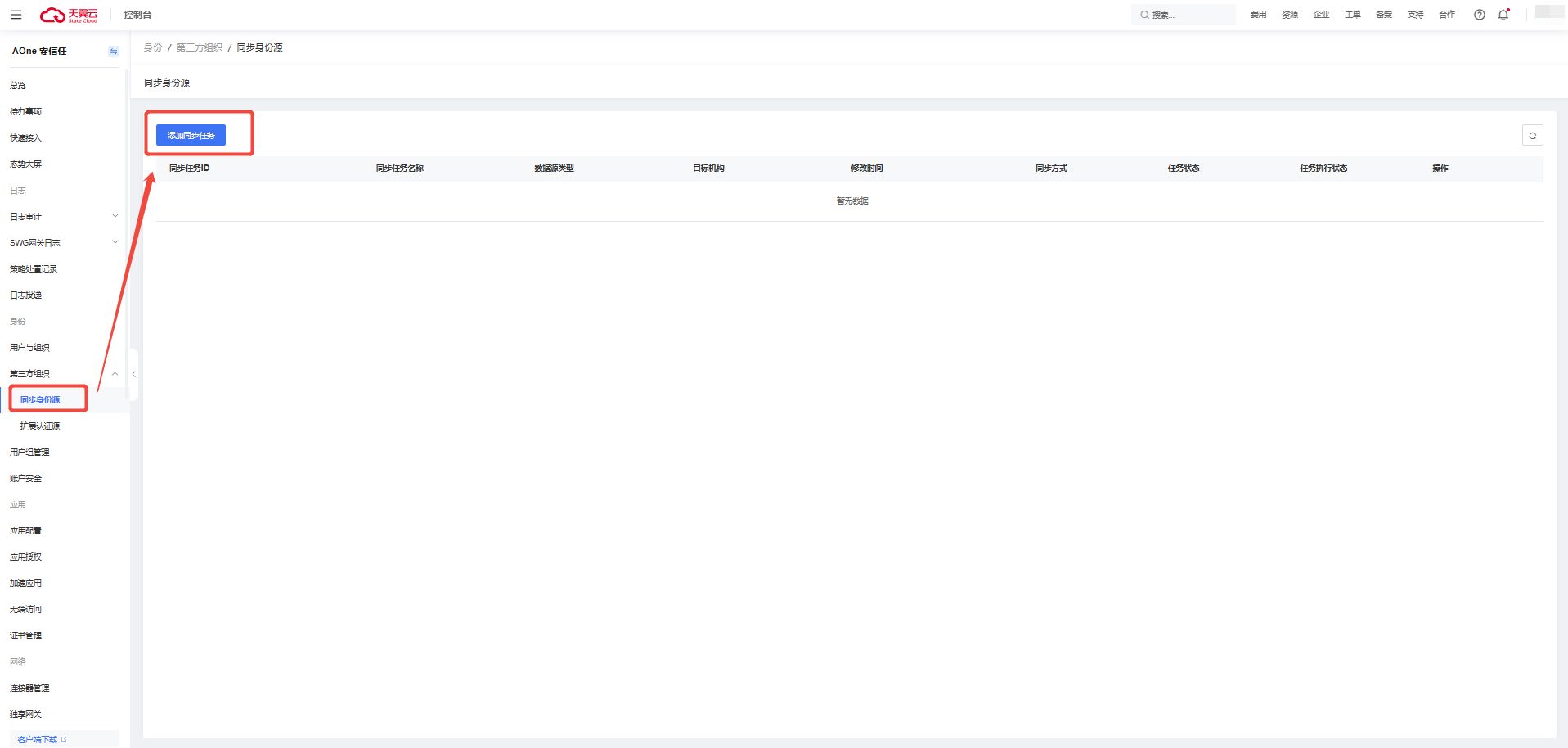Click the 数据源类型 column header
This screenshot has width=1568, height=748.
click(x=554, y=168)
